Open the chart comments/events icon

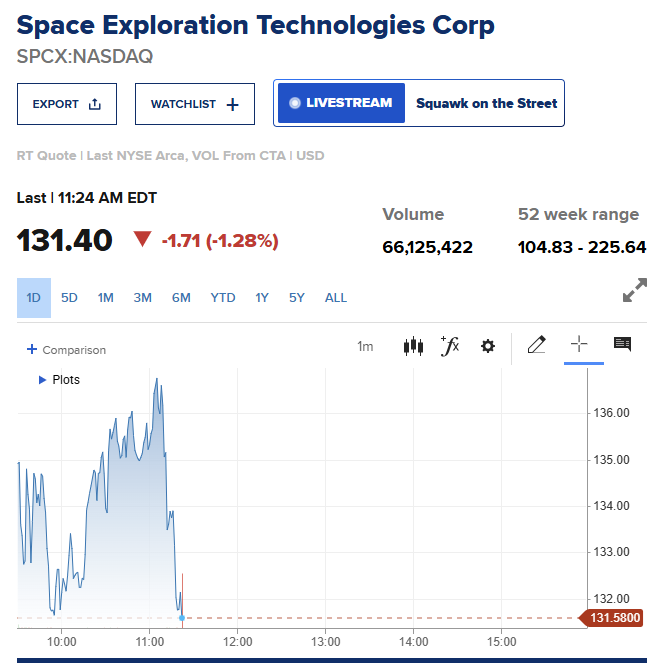click(622, 344)
